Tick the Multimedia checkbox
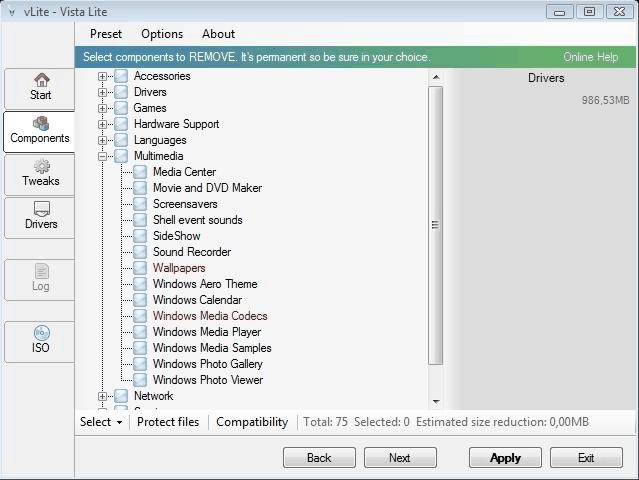The image size is (639, 480). tap(121, 156)
